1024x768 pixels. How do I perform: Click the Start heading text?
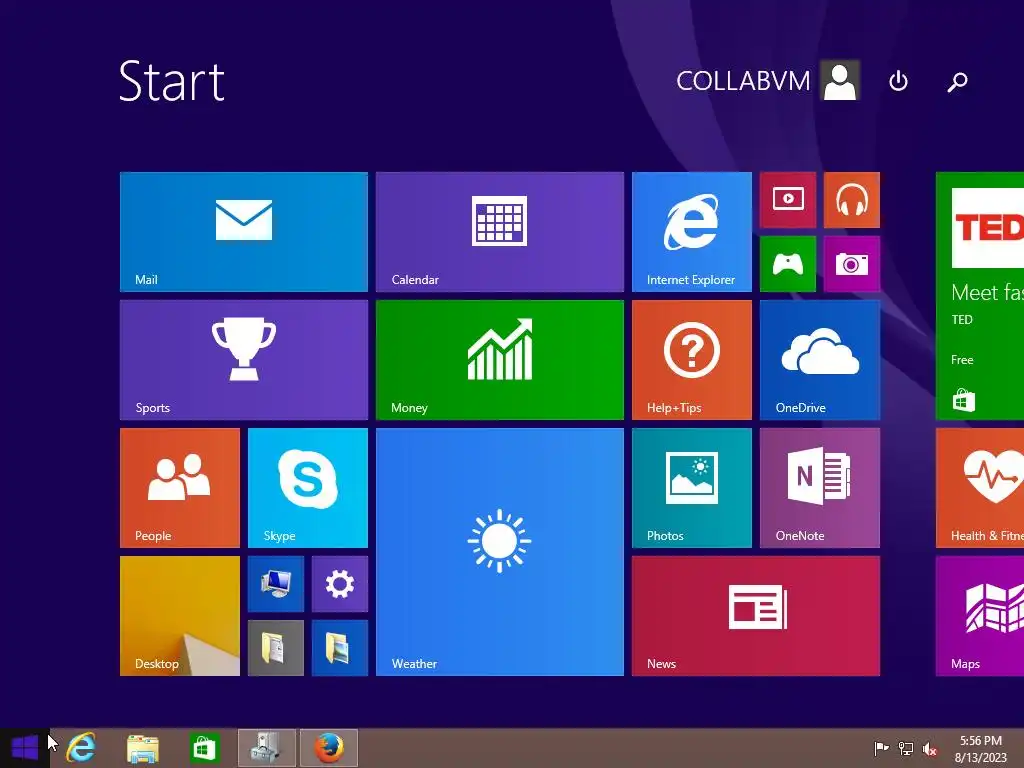coord(172,81)
